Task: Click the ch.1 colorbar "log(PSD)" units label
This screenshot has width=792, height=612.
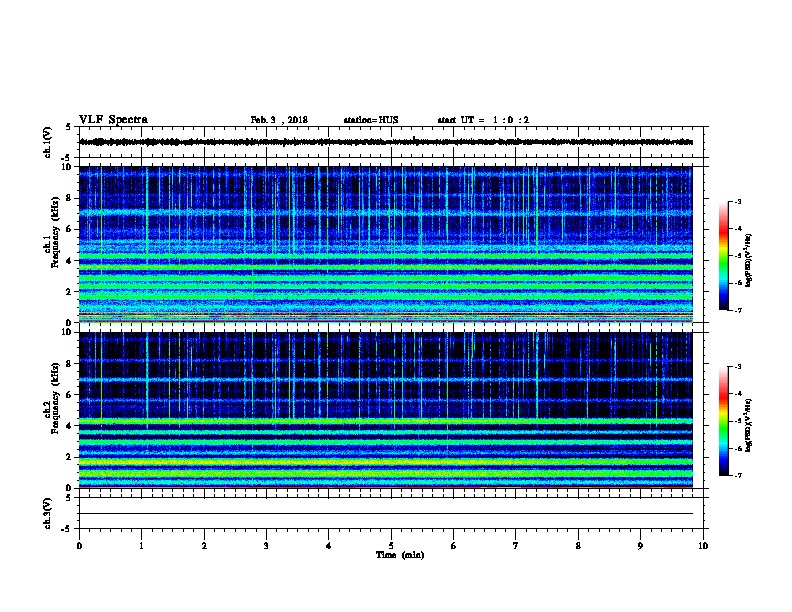Action: point(748,261)
